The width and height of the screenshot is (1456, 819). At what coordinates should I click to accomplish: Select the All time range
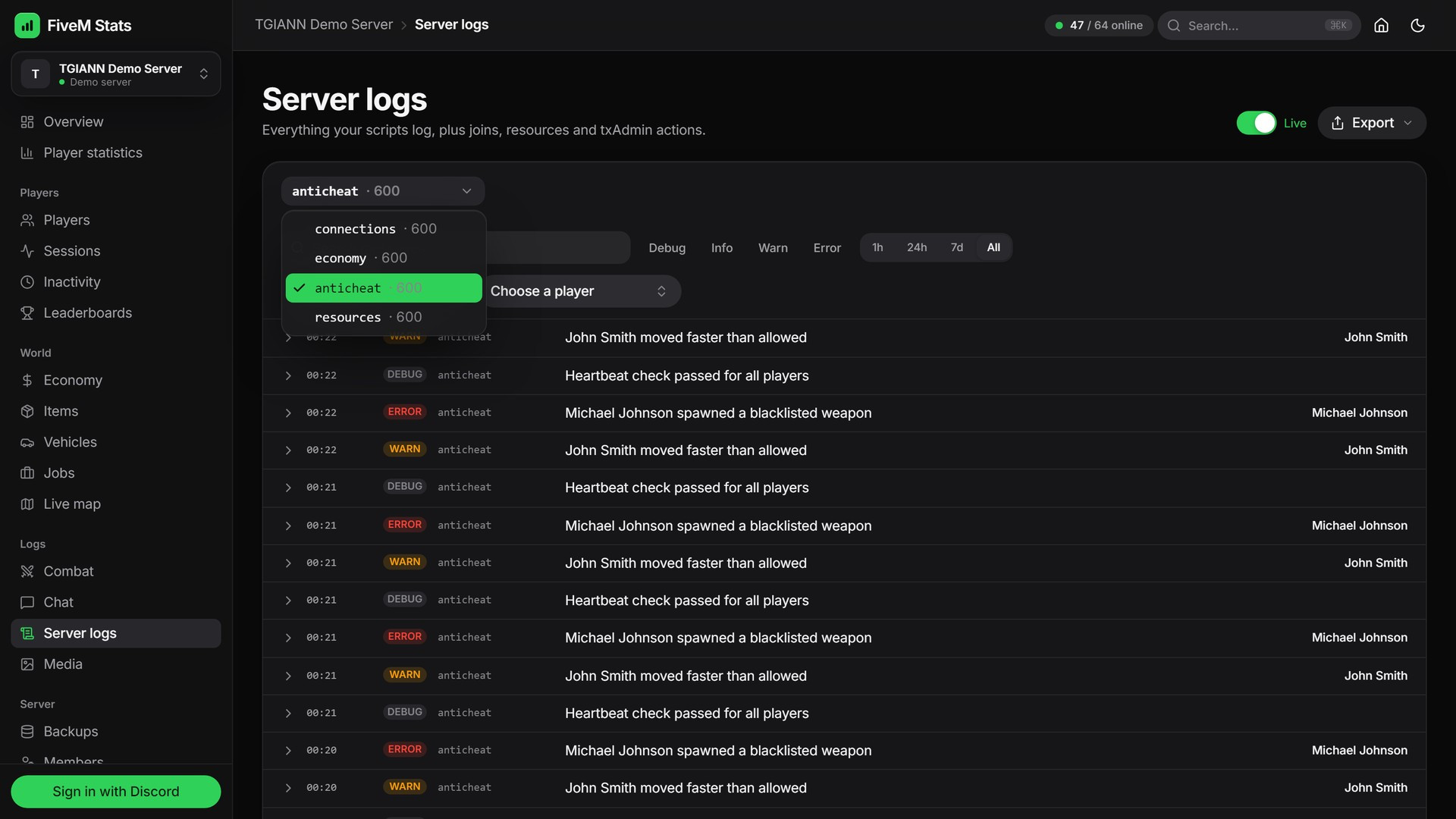pyautogui.click(x=993, y=248)
